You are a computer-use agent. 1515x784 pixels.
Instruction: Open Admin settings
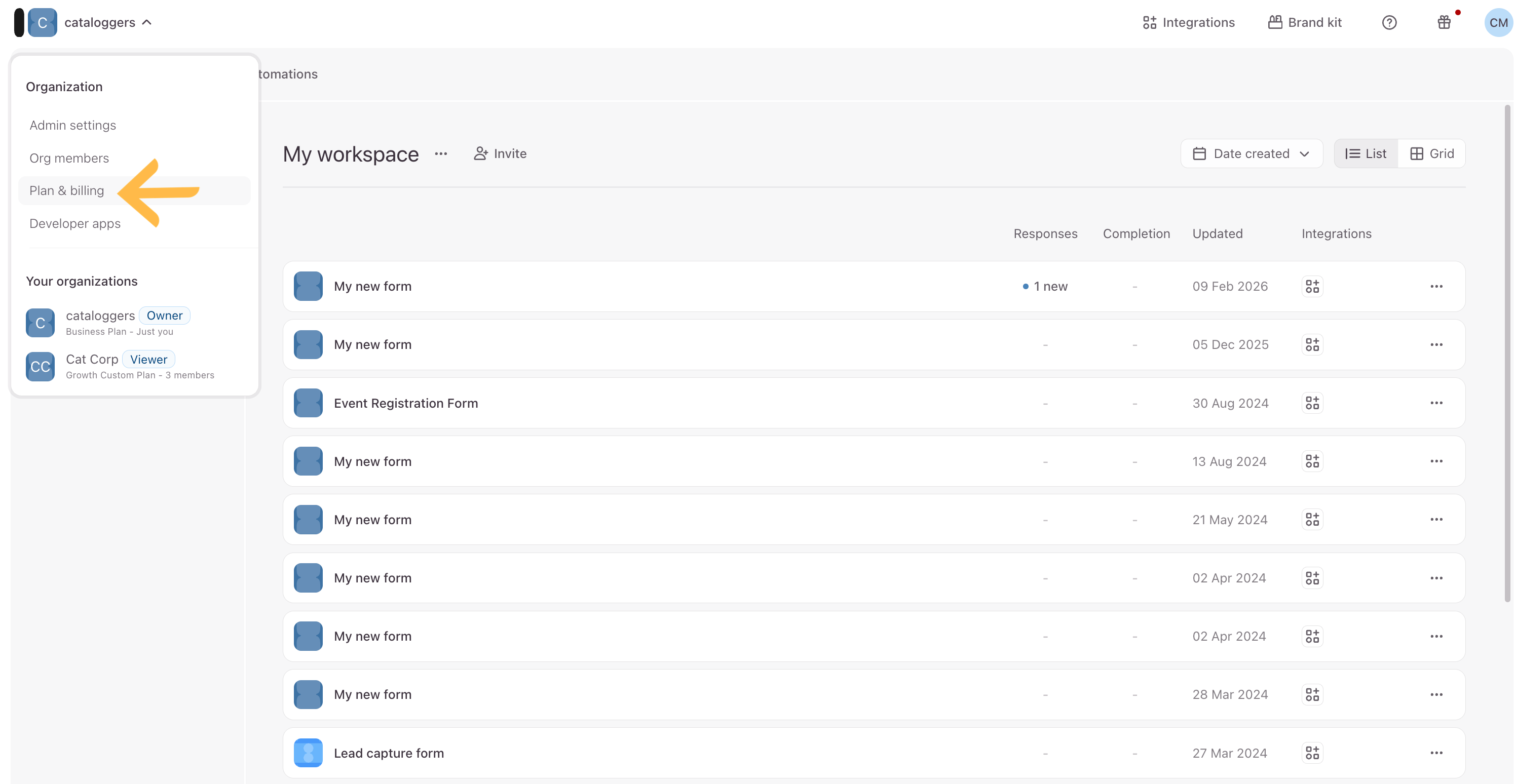[73, 125]
